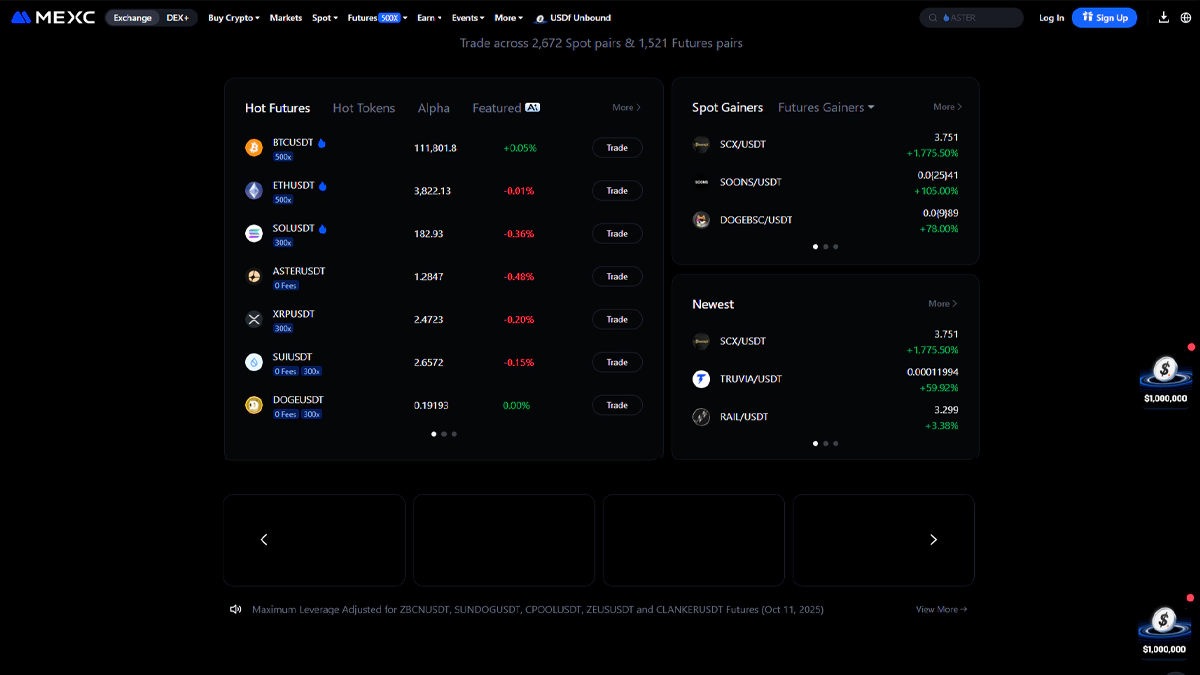Open the Futures Gainers dropdown
The image size is (1200, 675).
point(826,107)
